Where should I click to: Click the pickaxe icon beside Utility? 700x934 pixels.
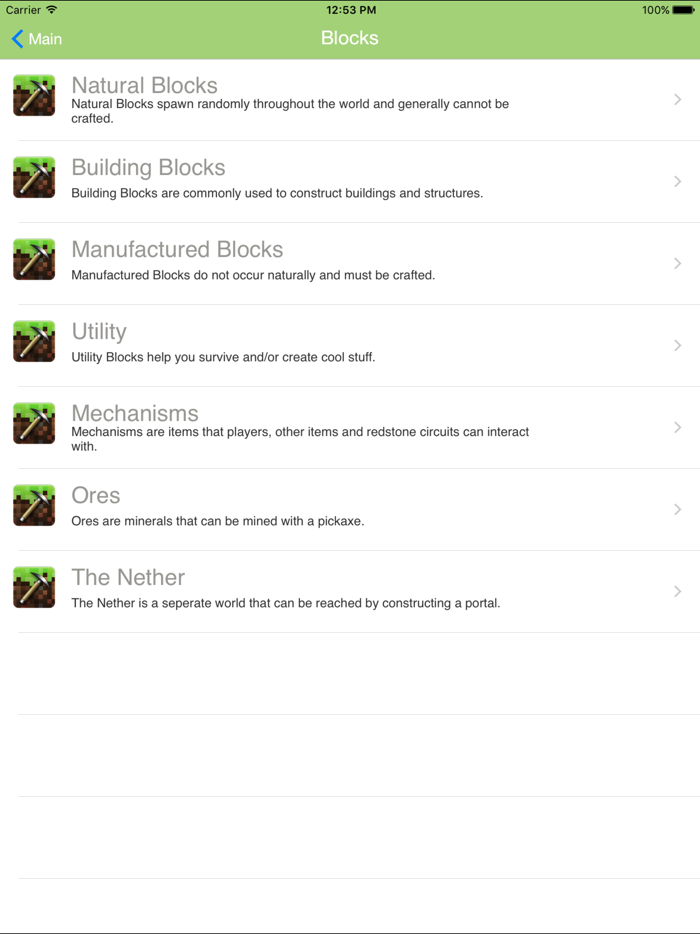click(x=33, y=342)
